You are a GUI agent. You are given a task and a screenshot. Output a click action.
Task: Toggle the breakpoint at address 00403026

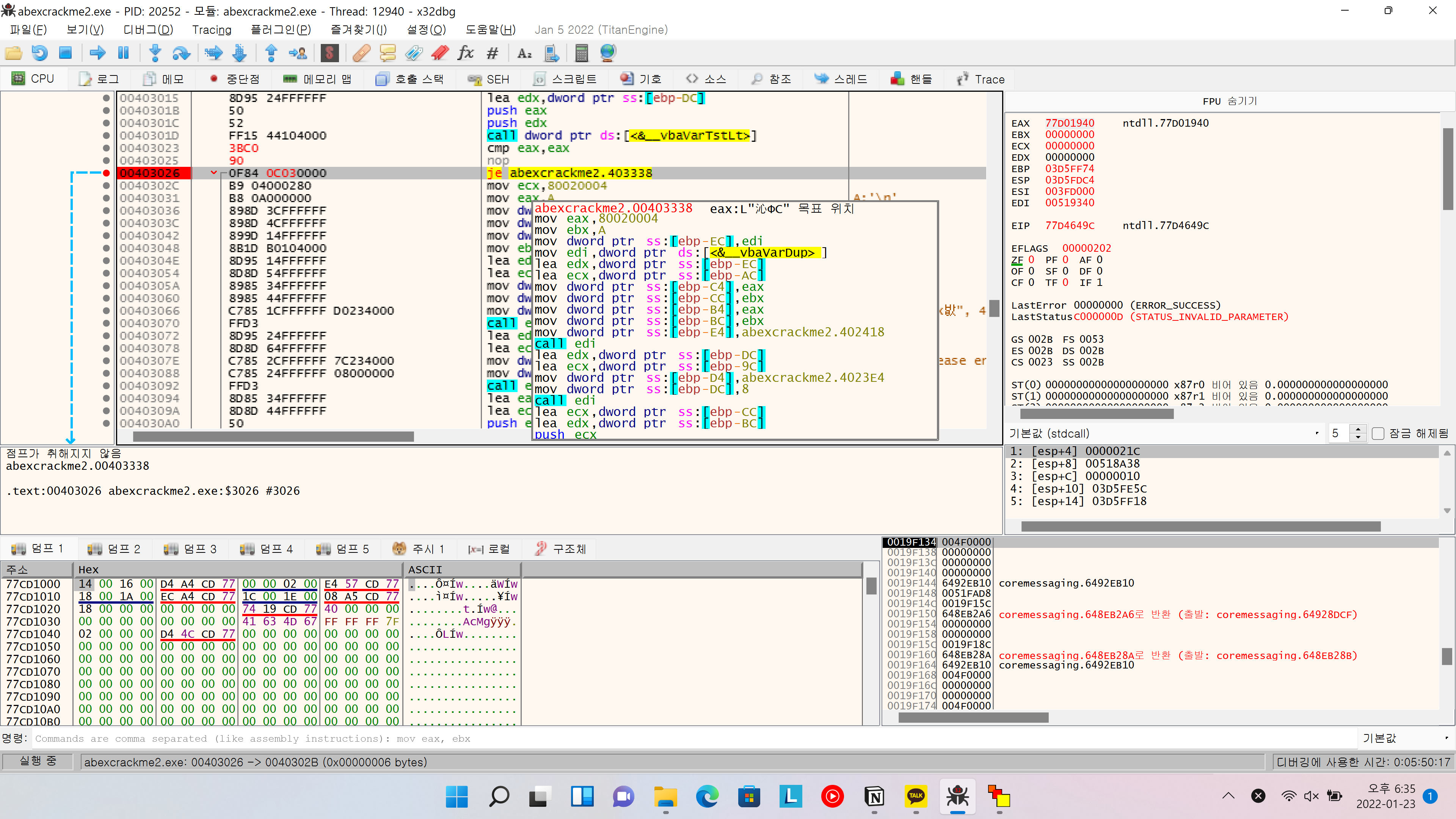[106, 173]
